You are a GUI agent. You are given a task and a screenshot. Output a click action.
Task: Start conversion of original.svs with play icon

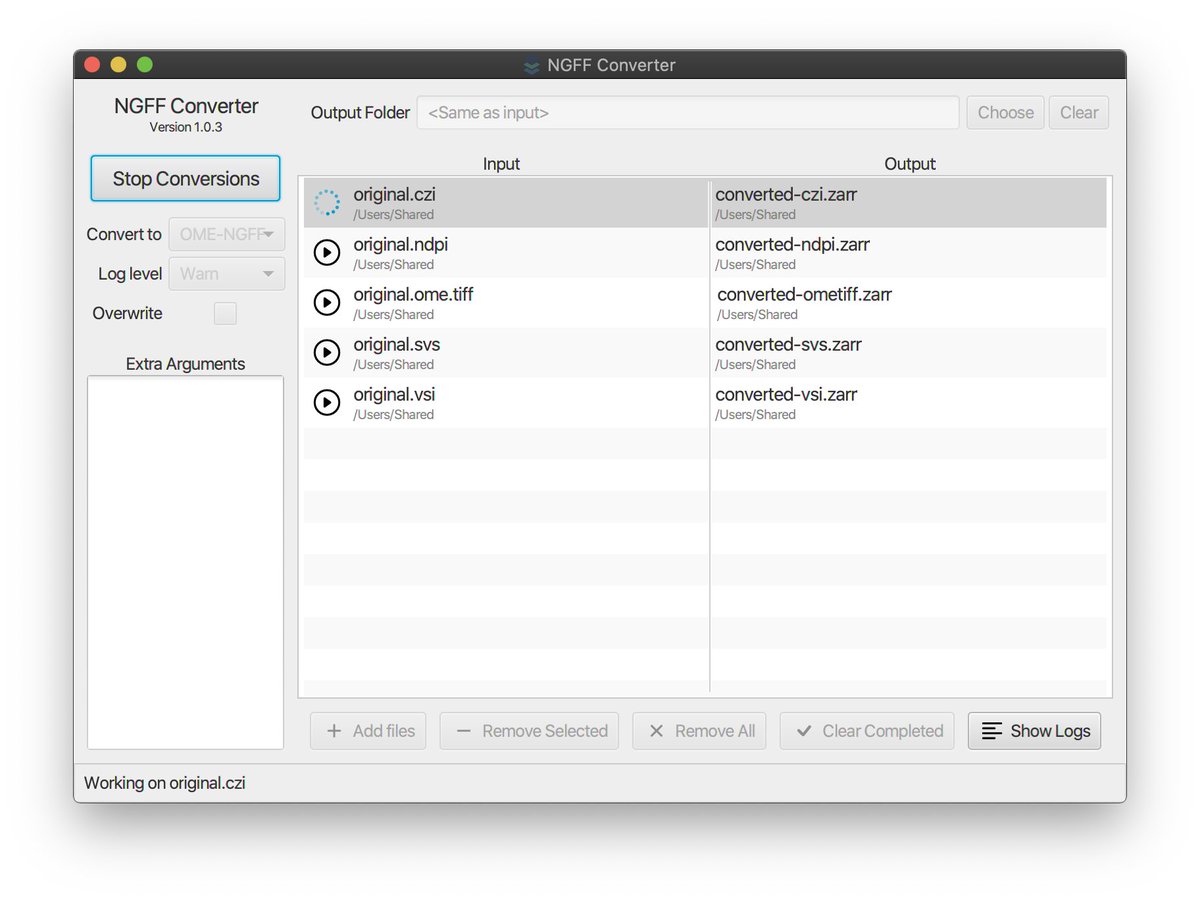327,353
